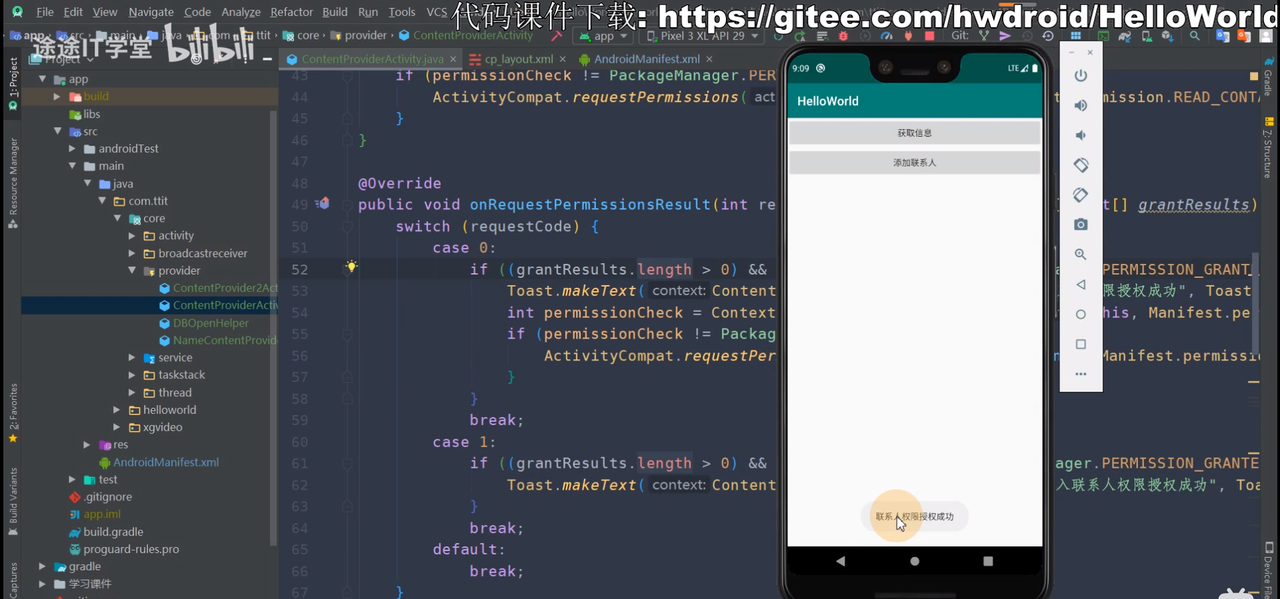Take an emulator screenshot with camera icon
1280x599 pixels.
tap(1080, 225)
